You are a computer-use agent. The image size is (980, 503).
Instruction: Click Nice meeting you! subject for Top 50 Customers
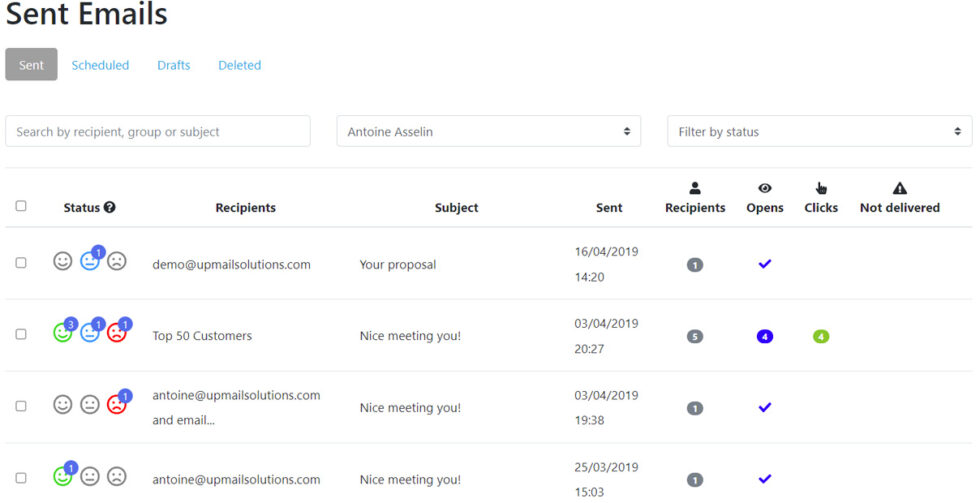(x=410, y=336)
